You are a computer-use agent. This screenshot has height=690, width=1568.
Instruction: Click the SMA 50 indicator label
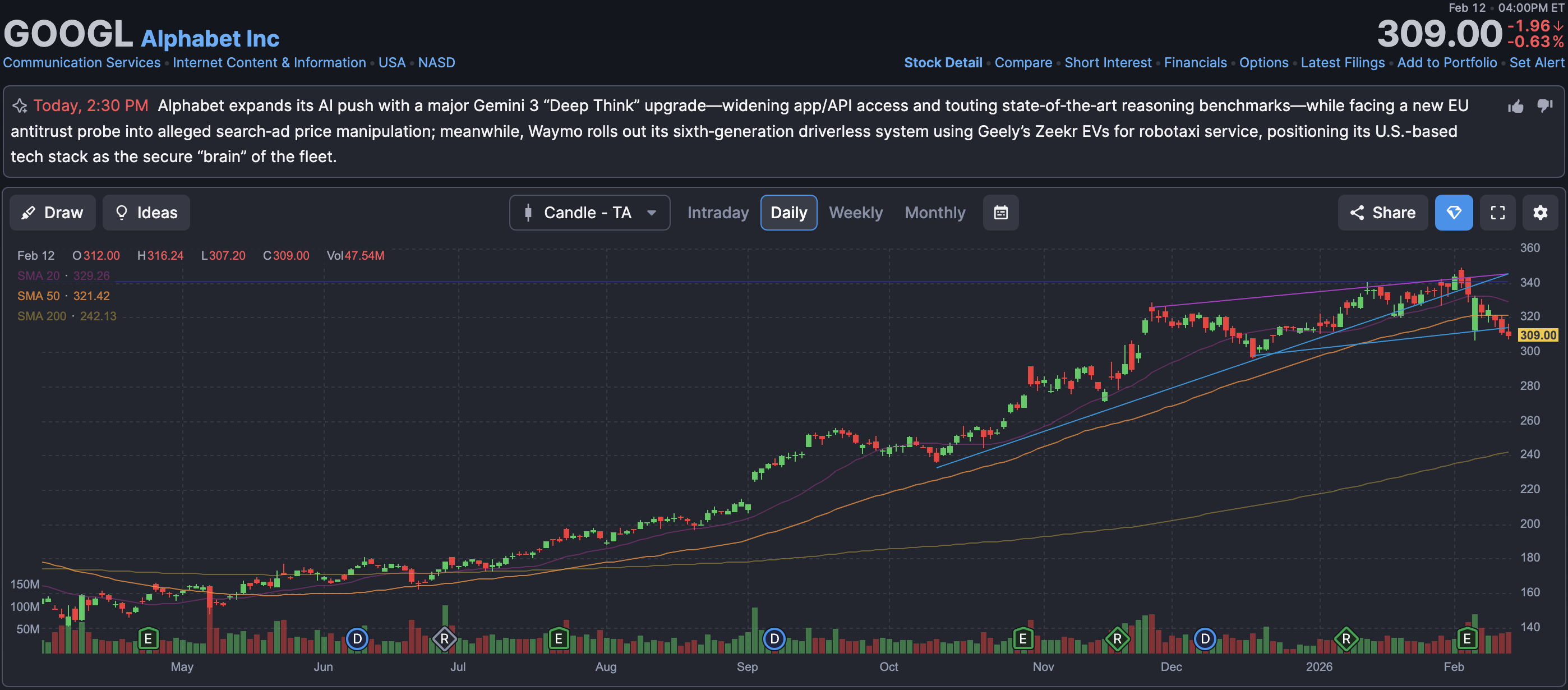click(38, 296)
